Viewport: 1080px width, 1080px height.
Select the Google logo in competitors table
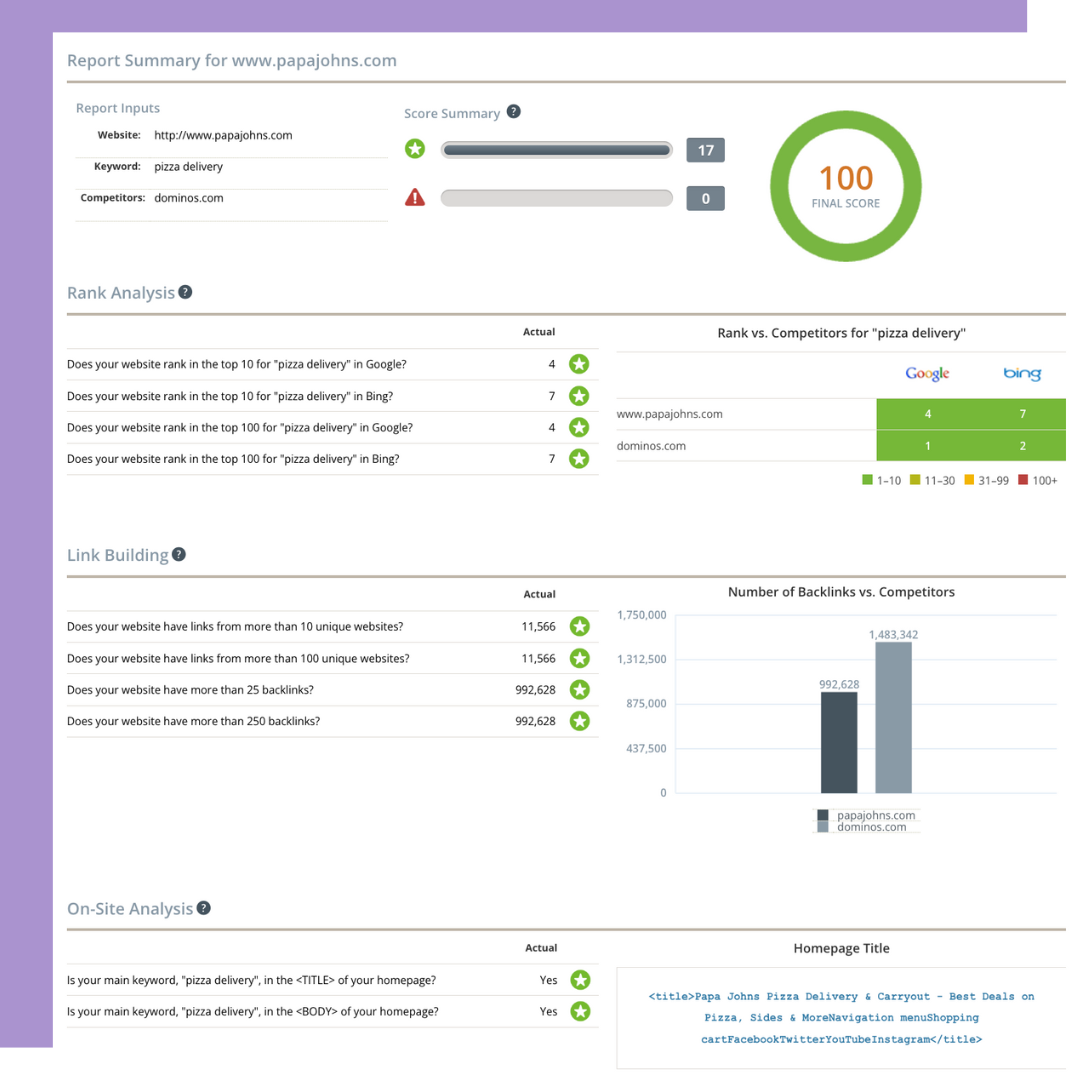tap(926, 373)
